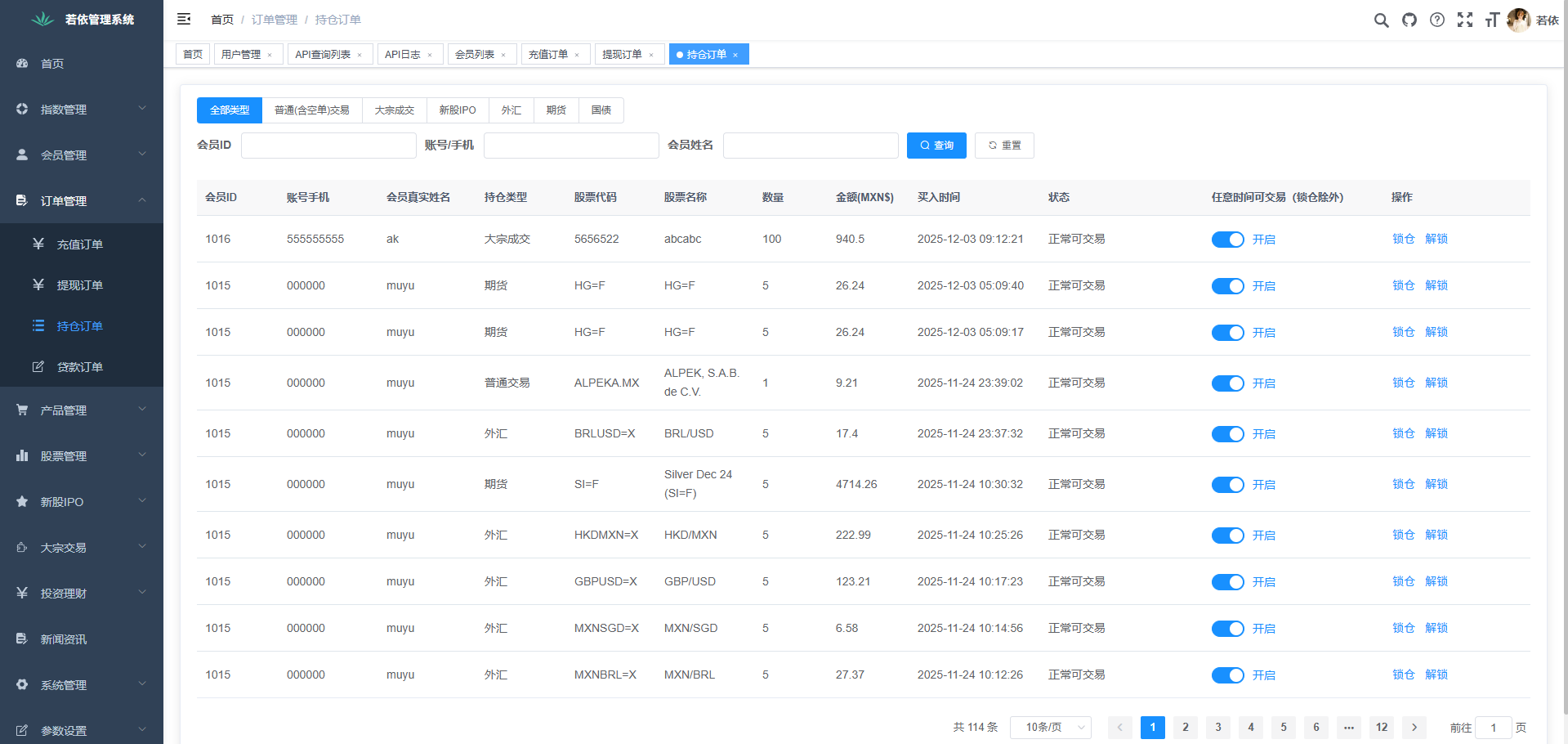Click 锁仓 link for GBP/USD row
Image resolution: width=1568 pixels, height=744 pixels.
(x=1403, y=581)
